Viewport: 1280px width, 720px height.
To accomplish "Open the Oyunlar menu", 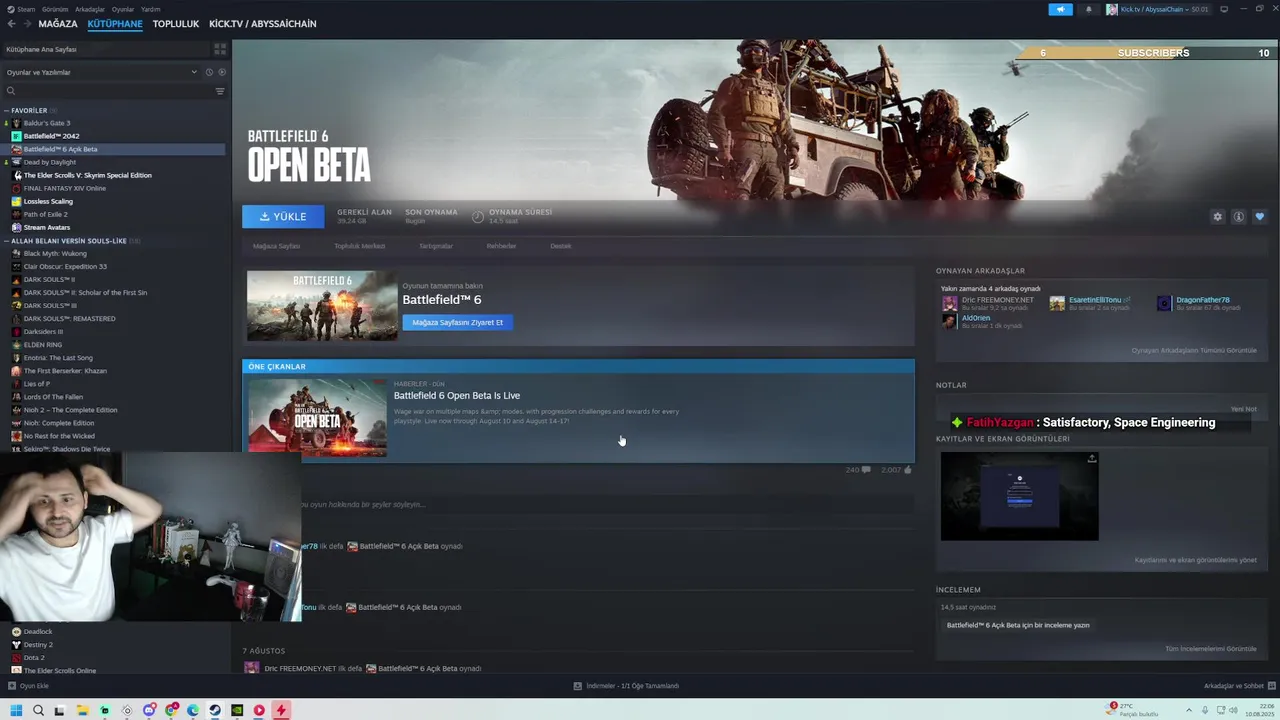I will [x=123, y=9].
